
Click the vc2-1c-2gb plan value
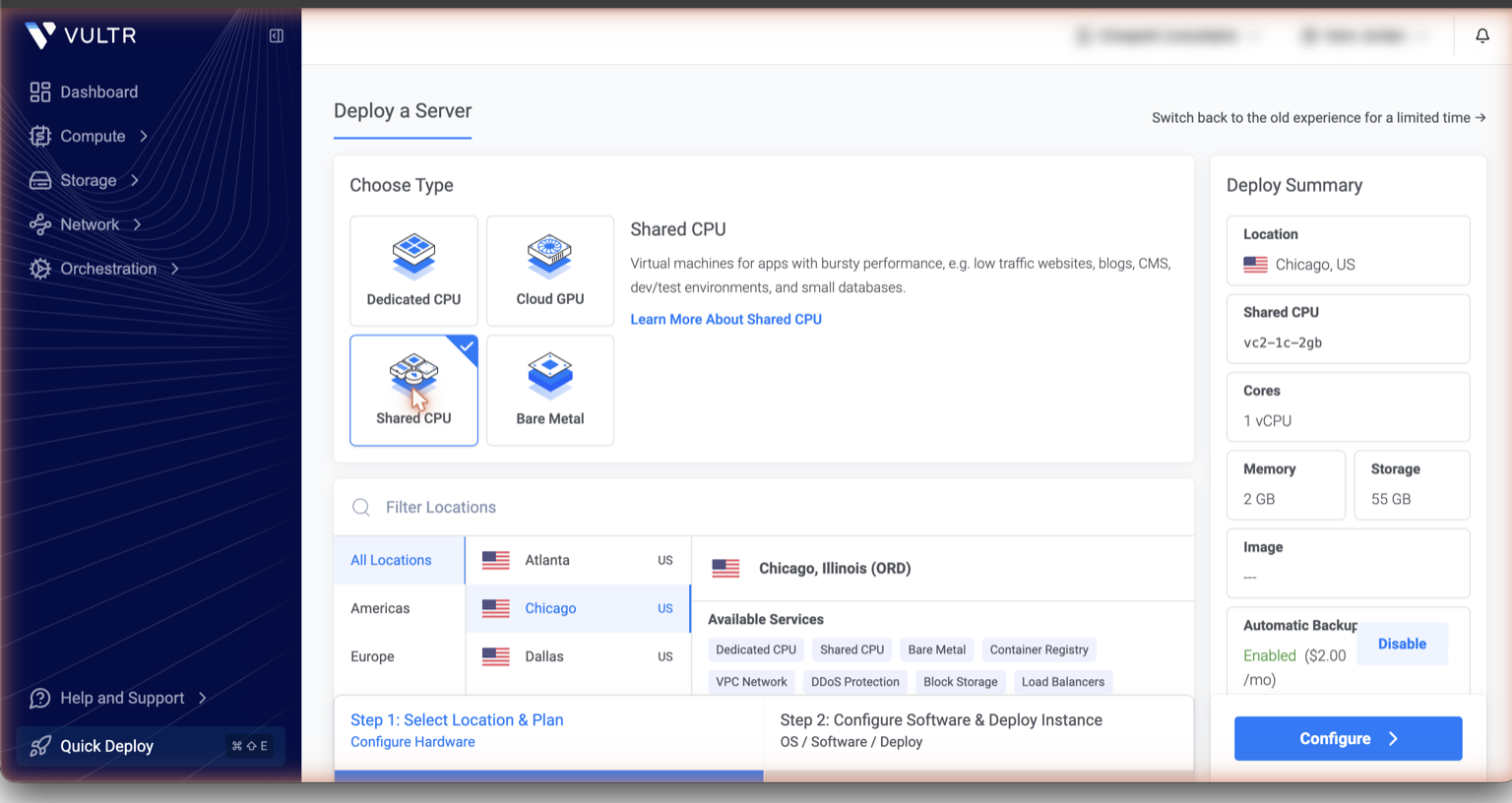(1283, 342)
